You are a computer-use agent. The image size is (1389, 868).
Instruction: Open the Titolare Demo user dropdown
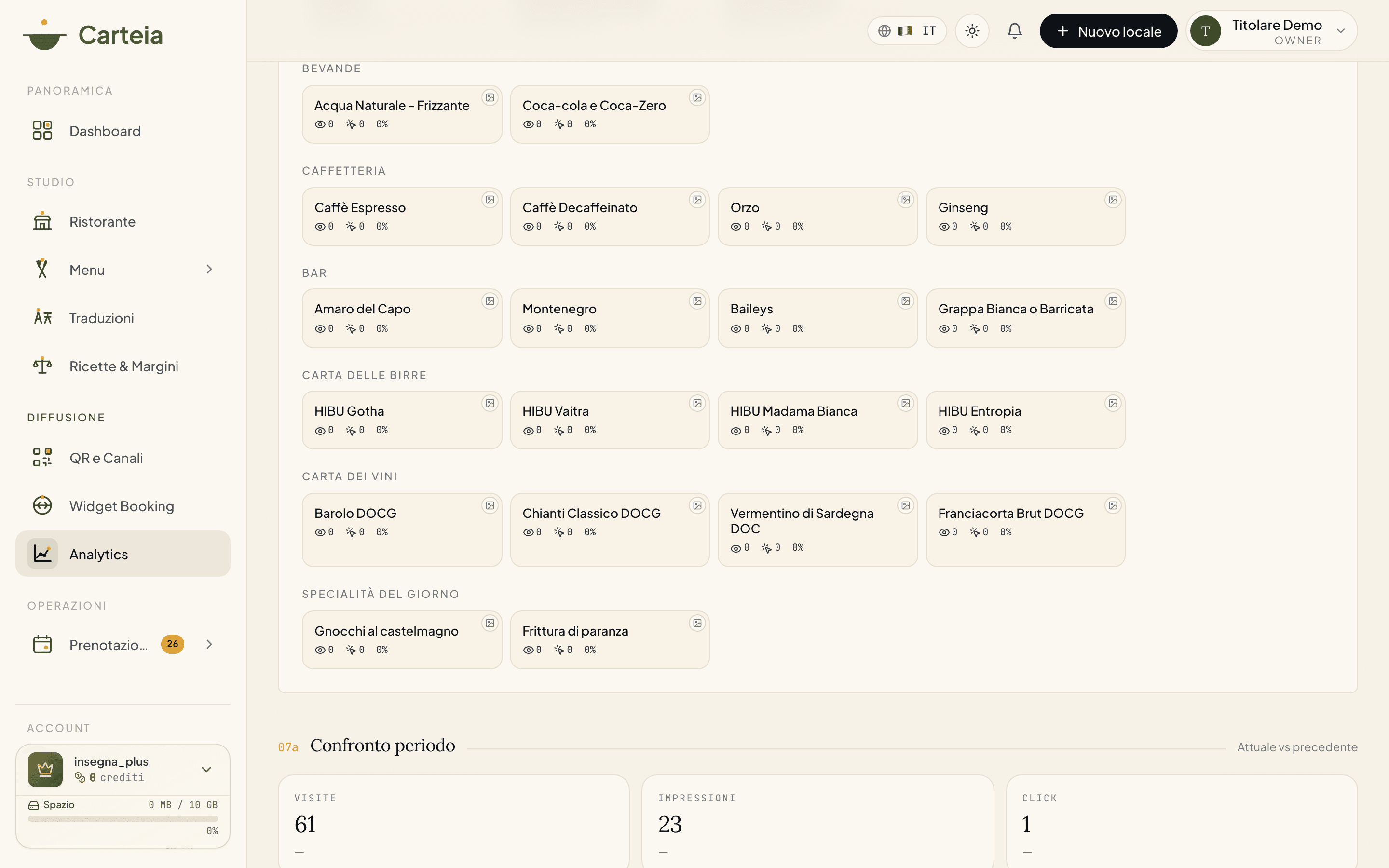click(1271, 31)
